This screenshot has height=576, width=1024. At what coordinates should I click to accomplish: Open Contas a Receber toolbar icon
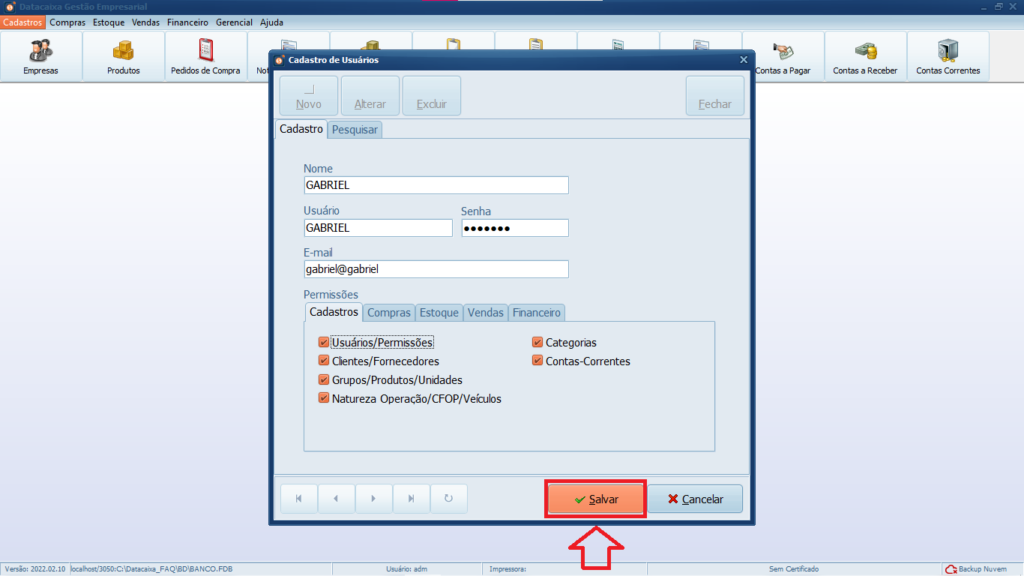tap(865, 57)
